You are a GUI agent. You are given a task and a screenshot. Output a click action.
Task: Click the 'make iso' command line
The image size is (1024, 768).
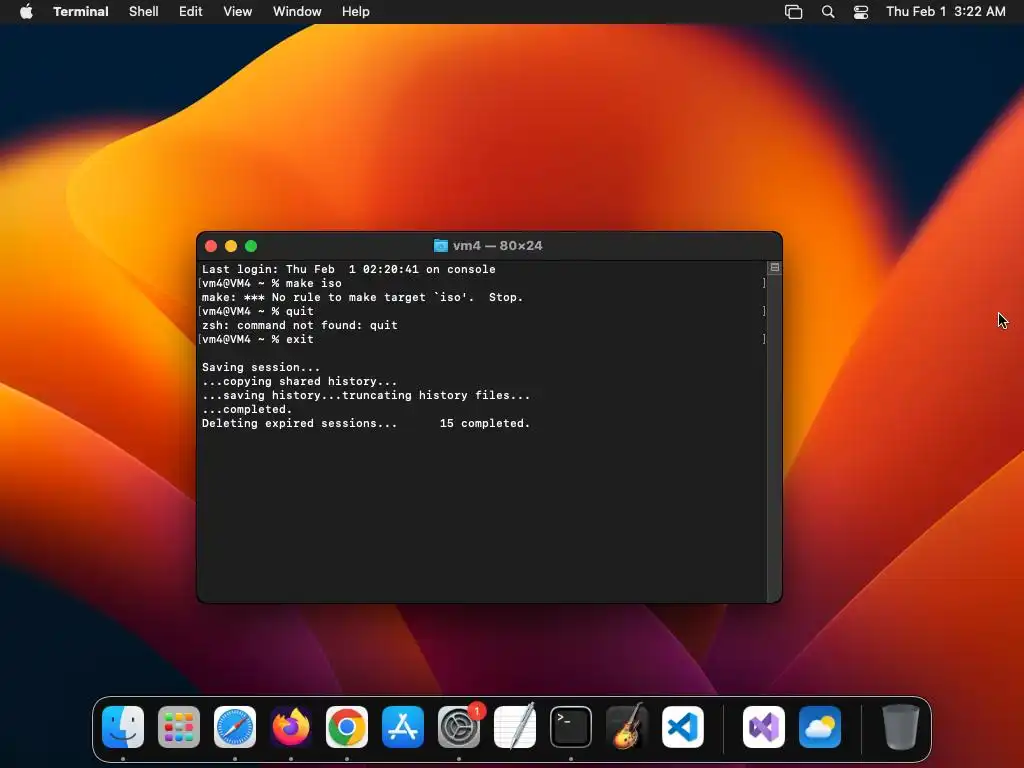point(272,283)
